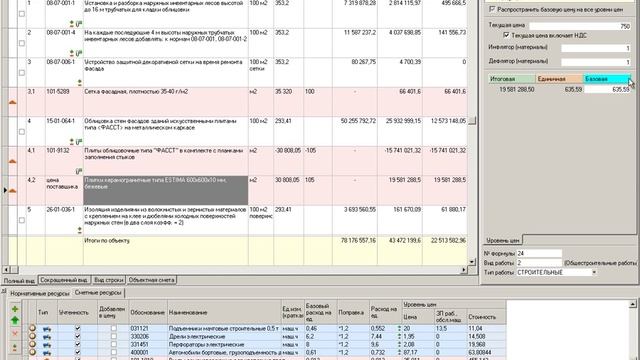
Task: Click the green plus add-resource icon
Action: (15, 309)
